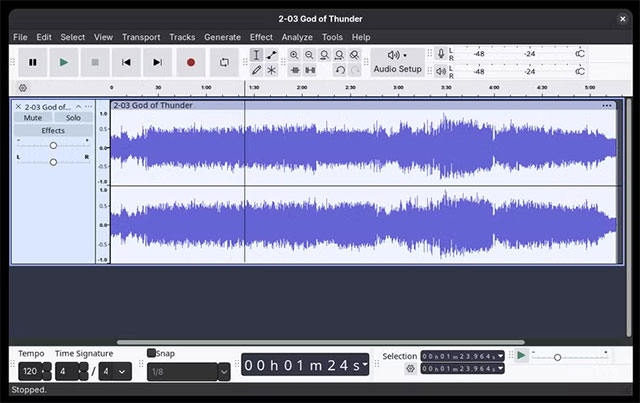The width and height of the screenshot is (640, 403).
Task: Open the File menu
Action: (20, 37)
